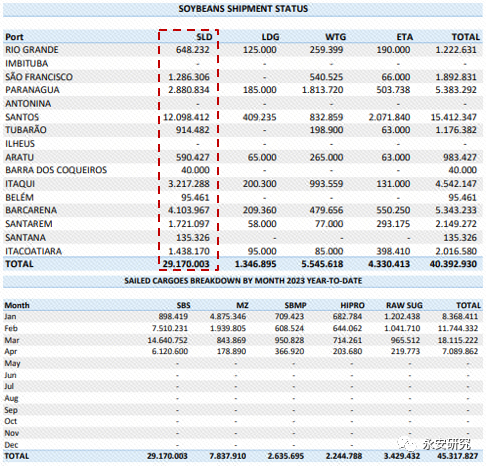Select the grand total 45.317.827 cell
The height and width of the screenshot is (466, 486).
coord(457,456)
